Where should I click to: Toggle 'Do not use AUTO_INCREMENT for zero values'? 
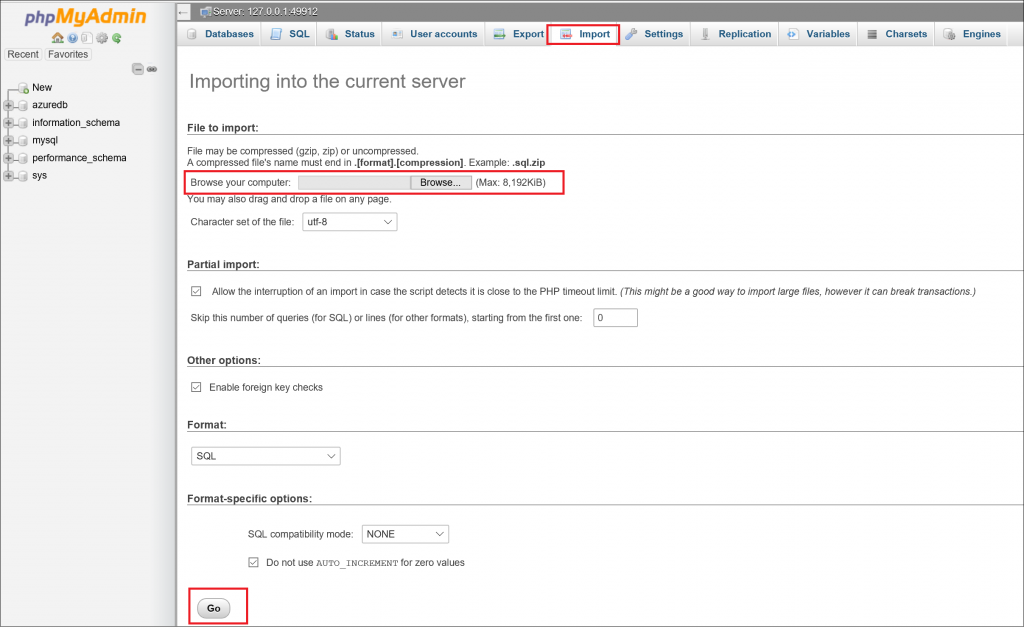(x=254, y=562)
